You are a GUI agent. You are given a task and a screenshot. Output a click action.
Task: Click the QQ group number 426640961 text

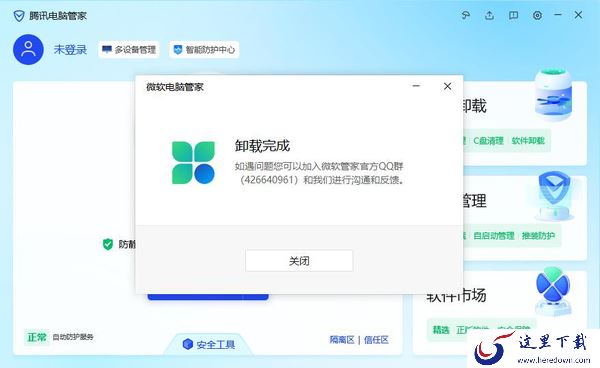click(x=269, y=180)
